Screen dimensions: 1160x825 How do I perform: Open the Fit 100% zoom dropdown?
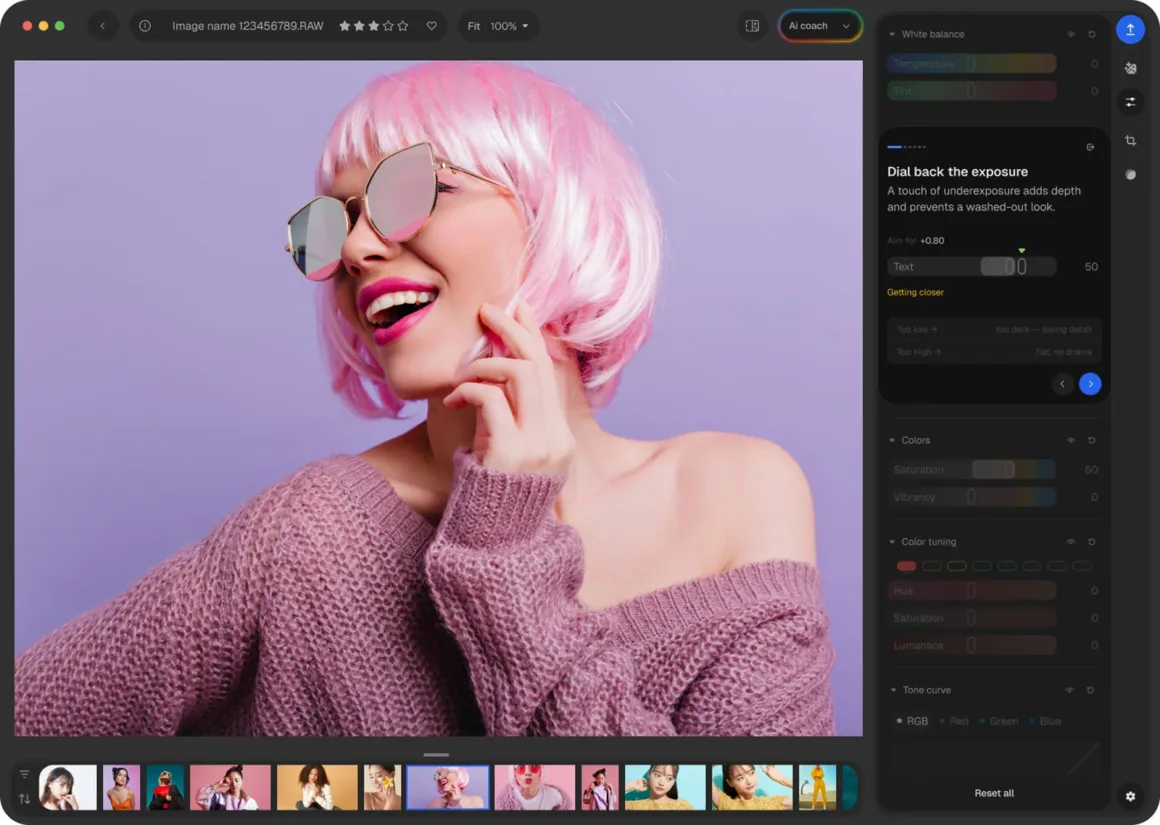[x=498, y=26]
